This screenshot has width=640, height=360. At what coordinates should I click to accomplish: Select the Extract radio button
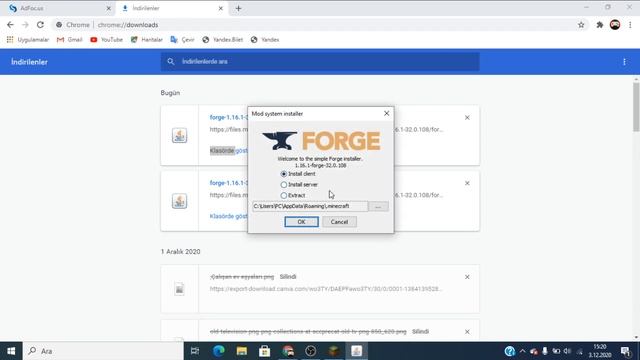pos(284,196)
